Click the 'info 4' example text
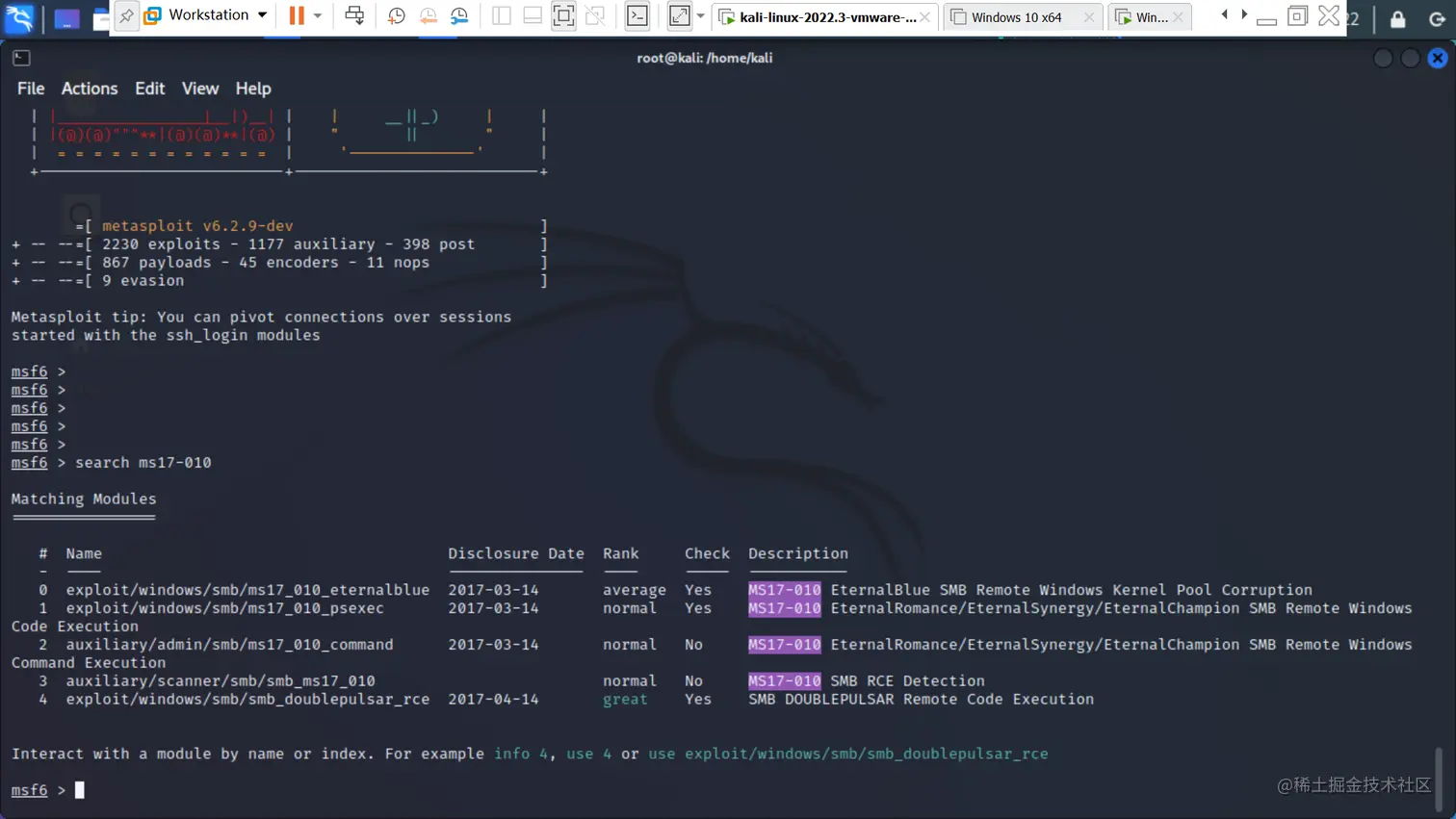The width and height of the screenshot is (1456, 819). 521,754
